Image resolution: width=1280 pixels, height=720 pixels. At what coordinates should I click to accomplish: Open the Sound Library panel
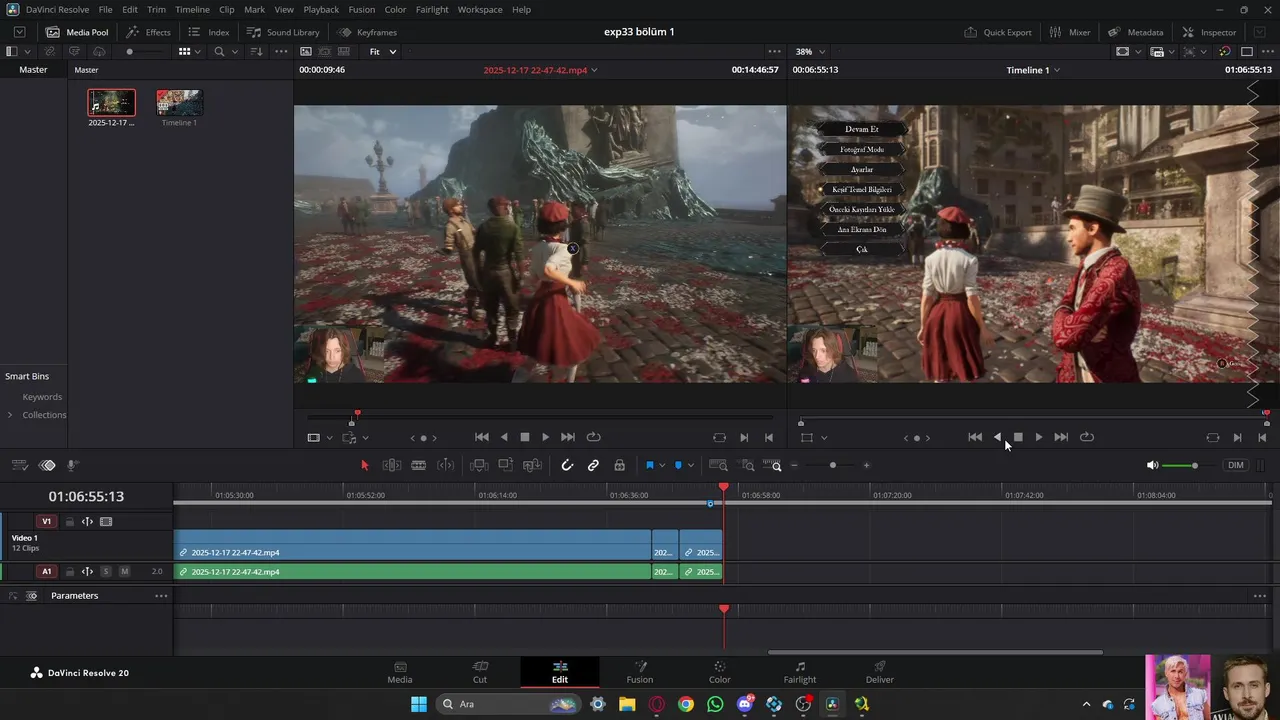coord(283,32)
